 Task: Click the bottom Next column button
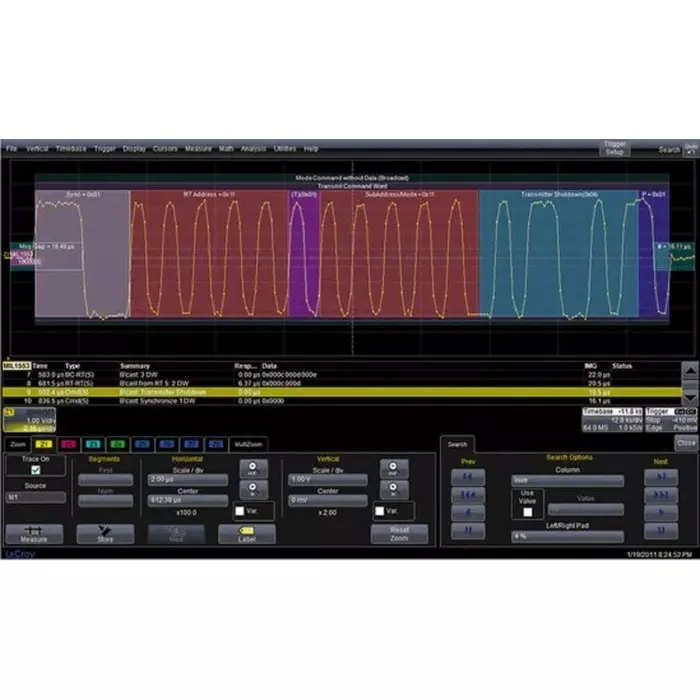(x=661, y=530)
